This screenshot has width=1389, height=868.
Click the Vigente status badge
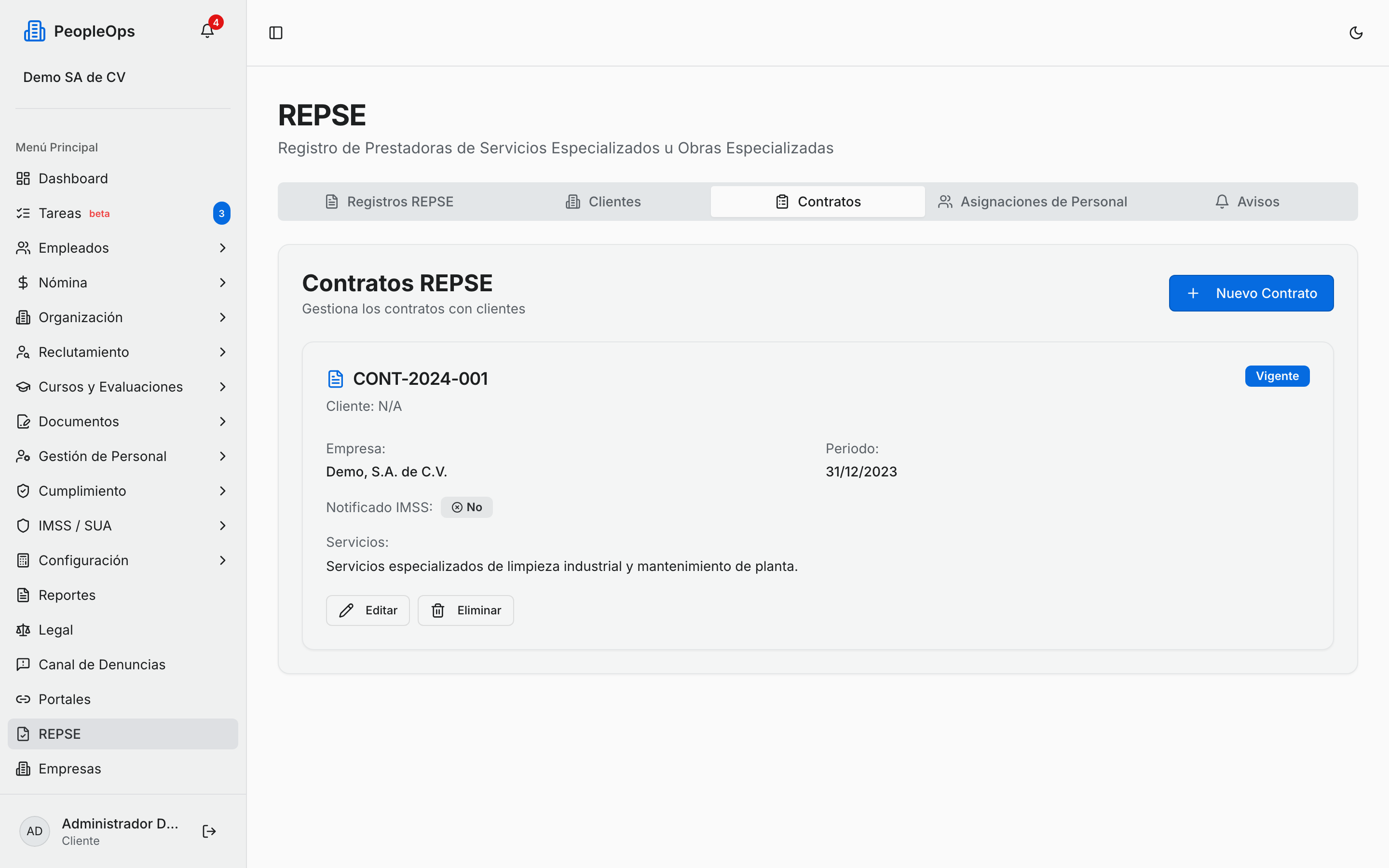(1277, 376)
